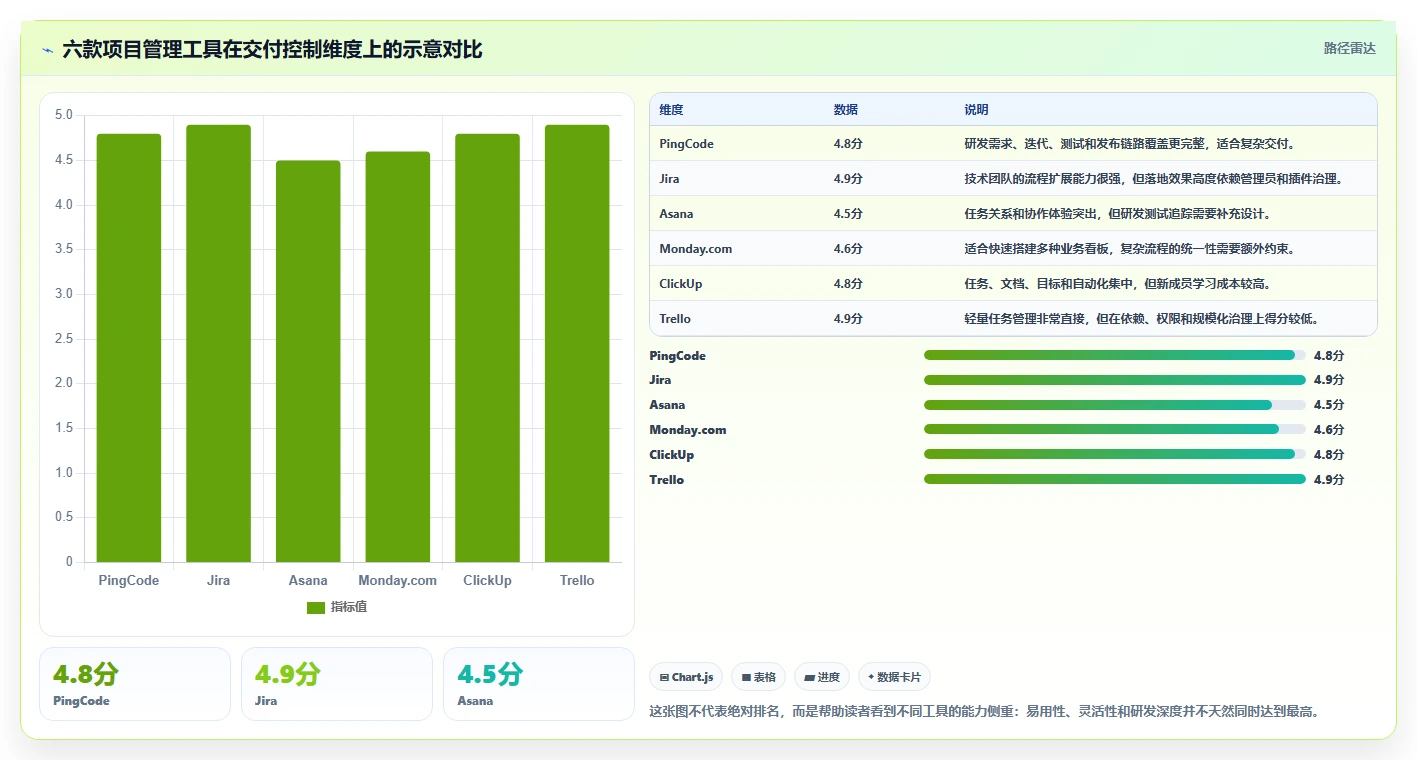The height and width of the screenshot is (760, 1417).
Task: Open the 4.9分 Jira data card
Action: 337,684
